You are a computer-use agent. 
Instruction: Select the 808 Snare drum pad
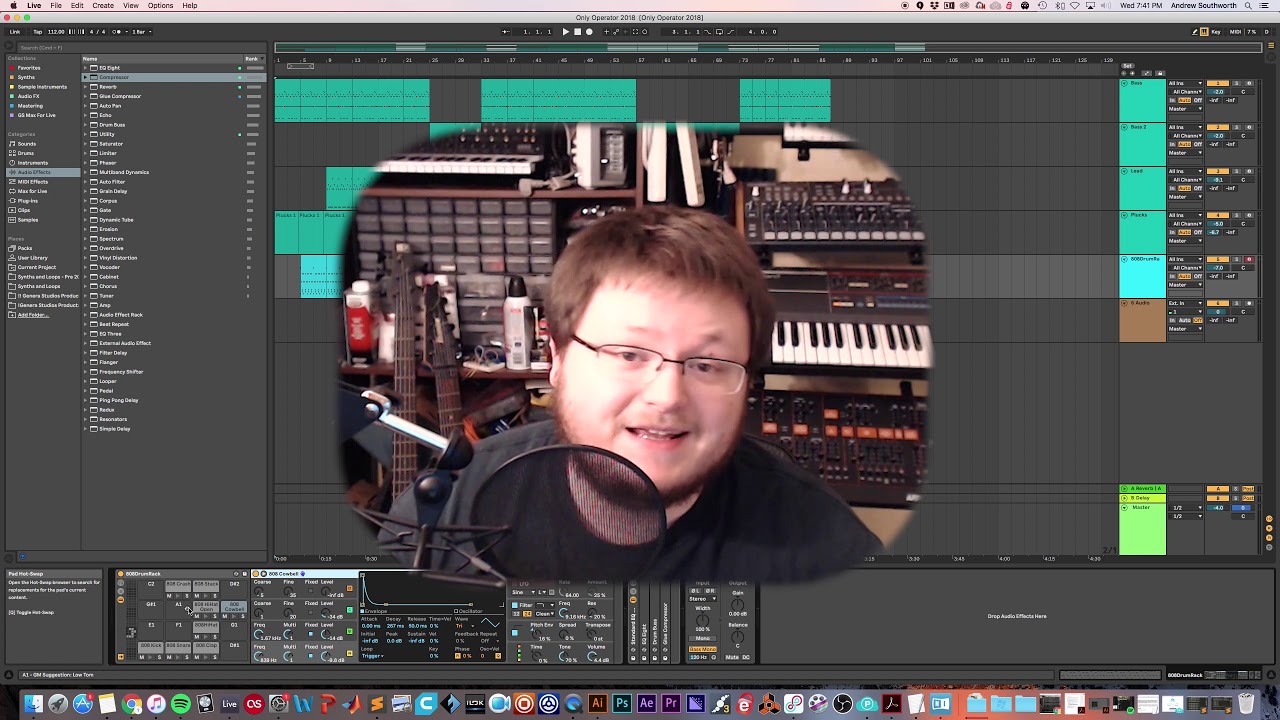178,646
